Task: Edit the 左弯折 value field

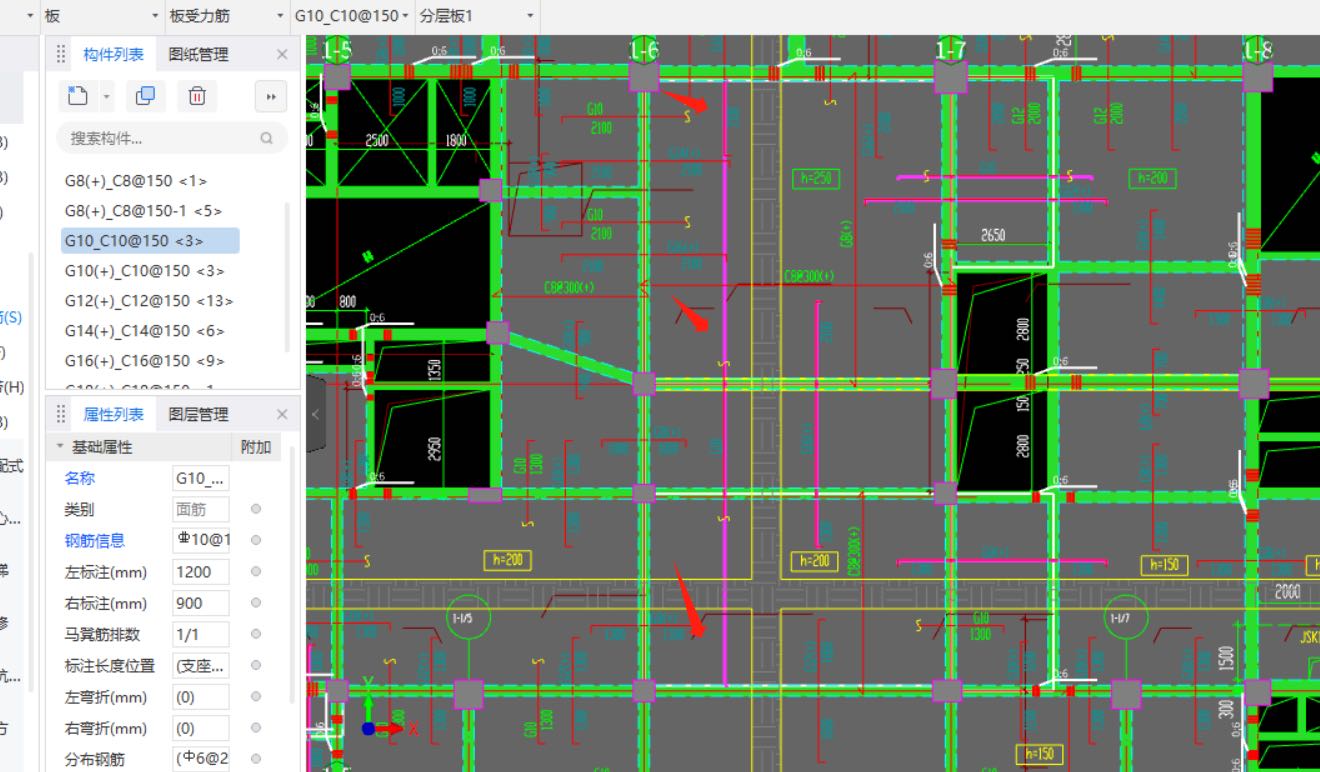Action: click(x=201, y=697)
